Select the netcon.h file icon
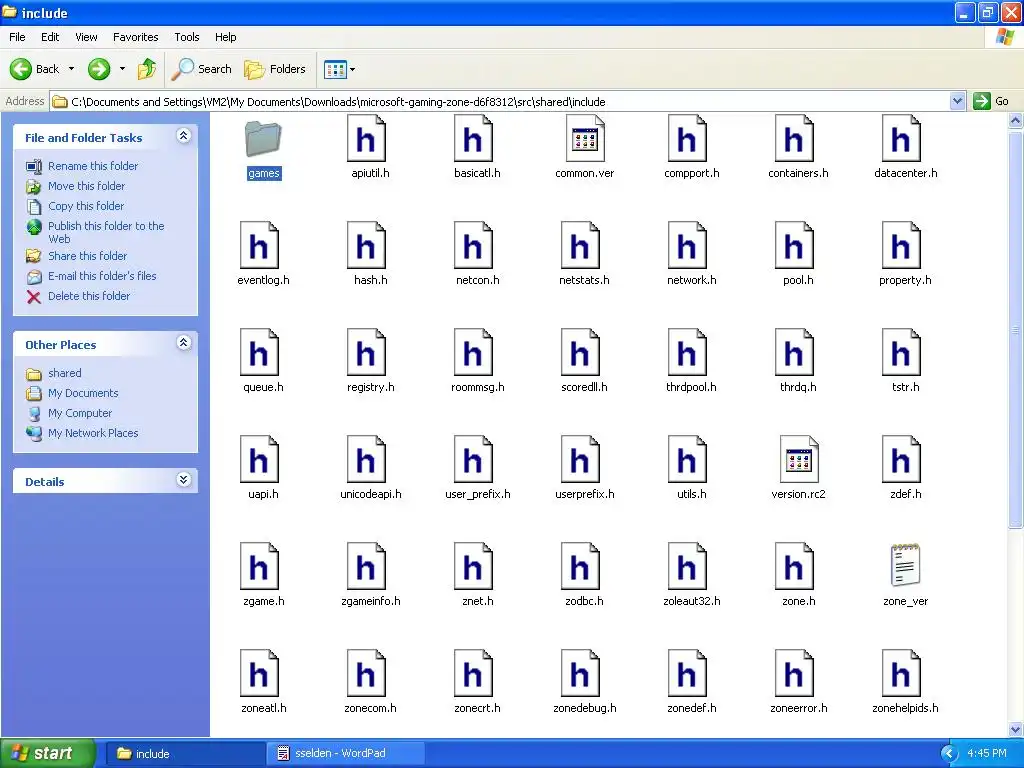The height and width of the screenshot is (768, 1024). (x=473, y=246)
